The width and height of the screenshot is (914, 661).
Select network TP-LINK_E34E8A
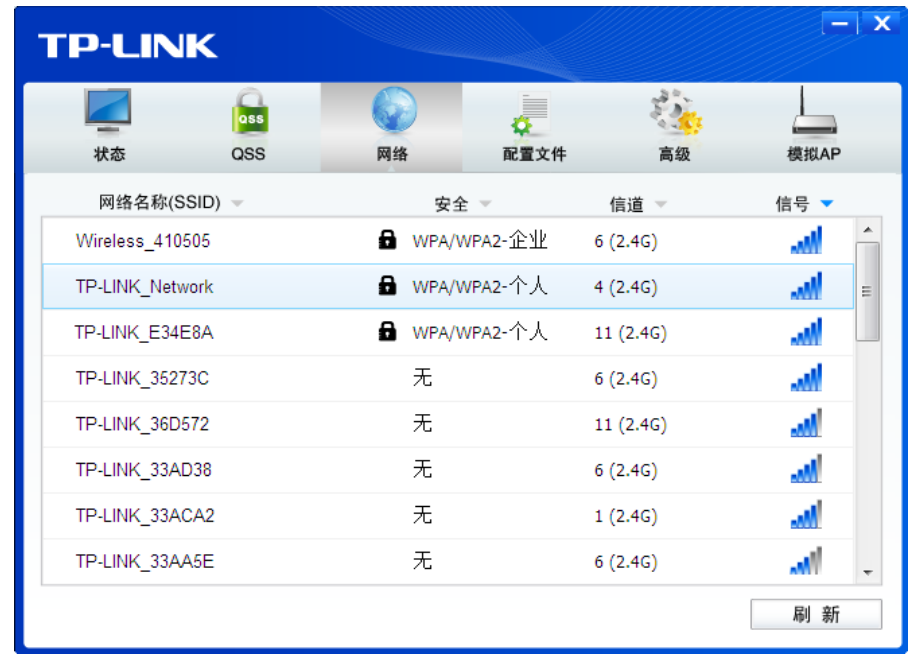[448, 332]
